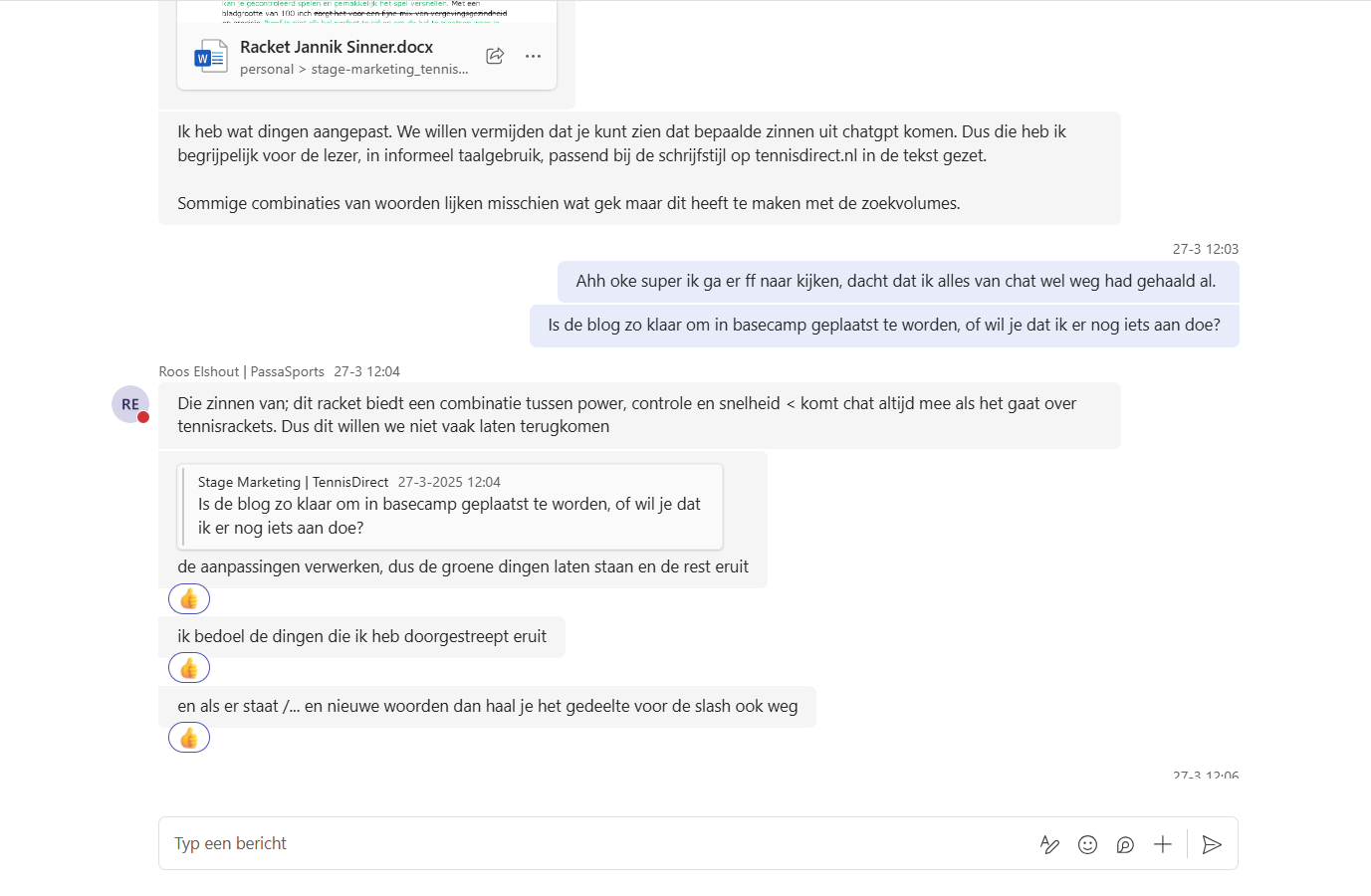Open more options menu on docx attachment
The height and width of the screenshot is (896, 1371).
click(x=534, y=56)
